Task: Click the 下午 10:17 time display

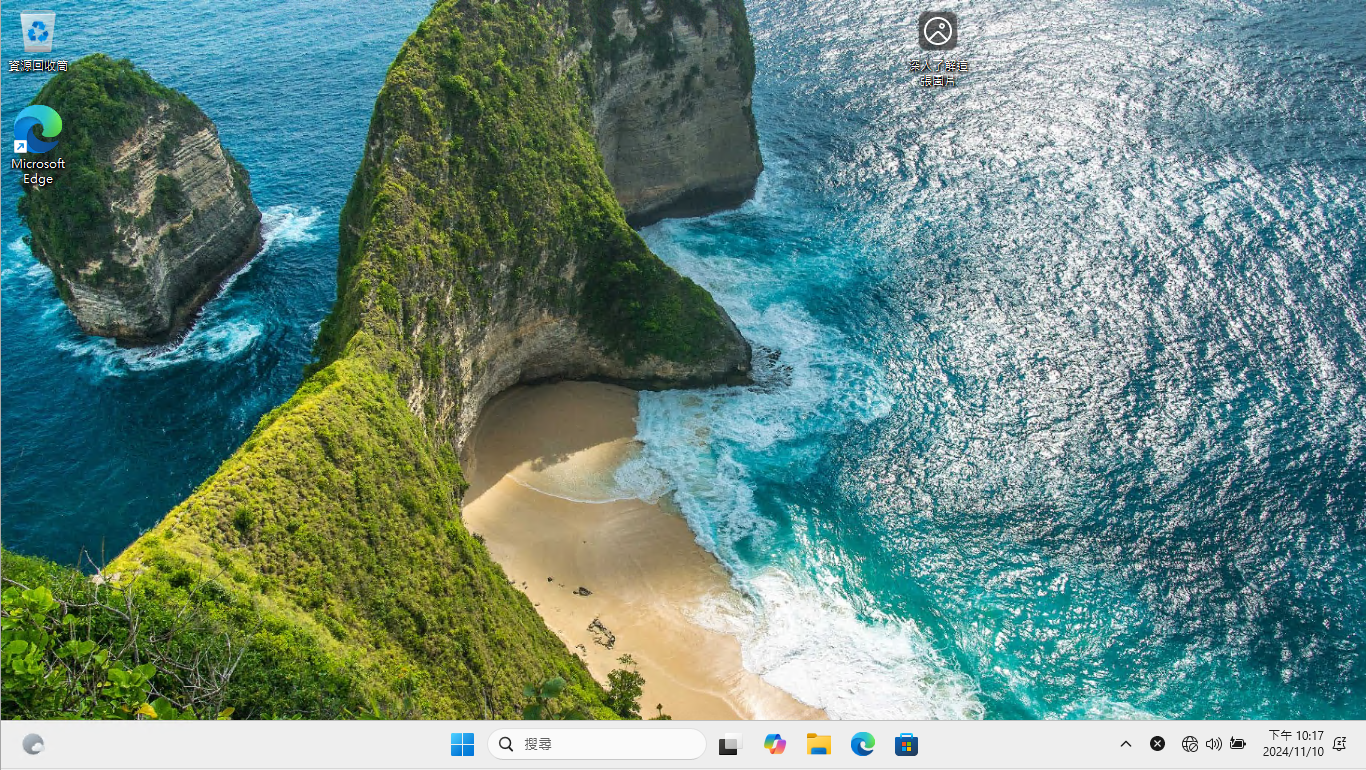Action: (x=1295, y=737)
